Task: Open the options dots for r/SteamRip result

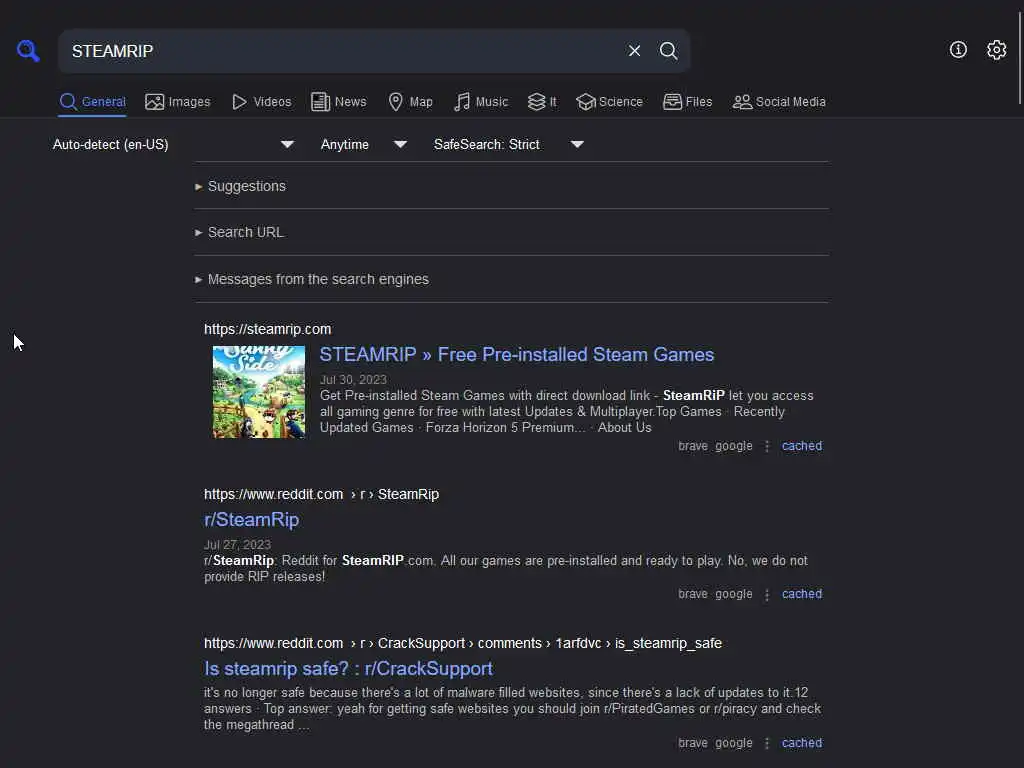Action: (x=767, y=594)
